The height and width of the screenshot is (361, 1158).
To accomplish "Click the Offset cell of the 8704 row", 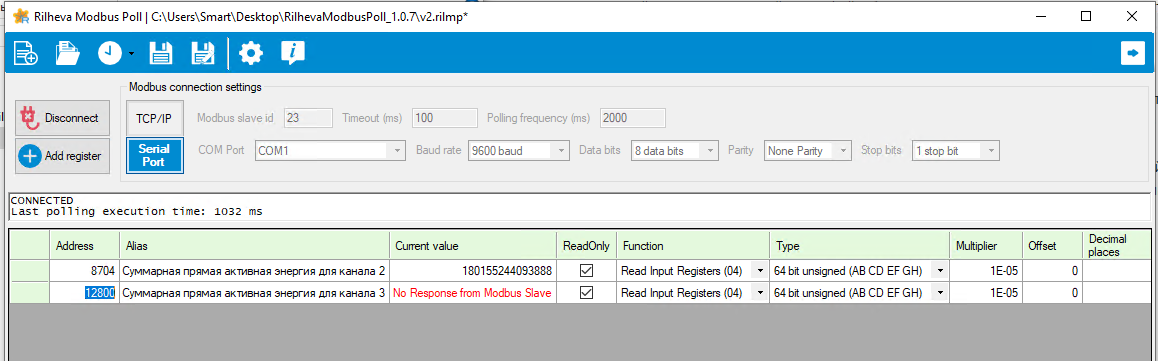I will click(x=1052, y=271).
